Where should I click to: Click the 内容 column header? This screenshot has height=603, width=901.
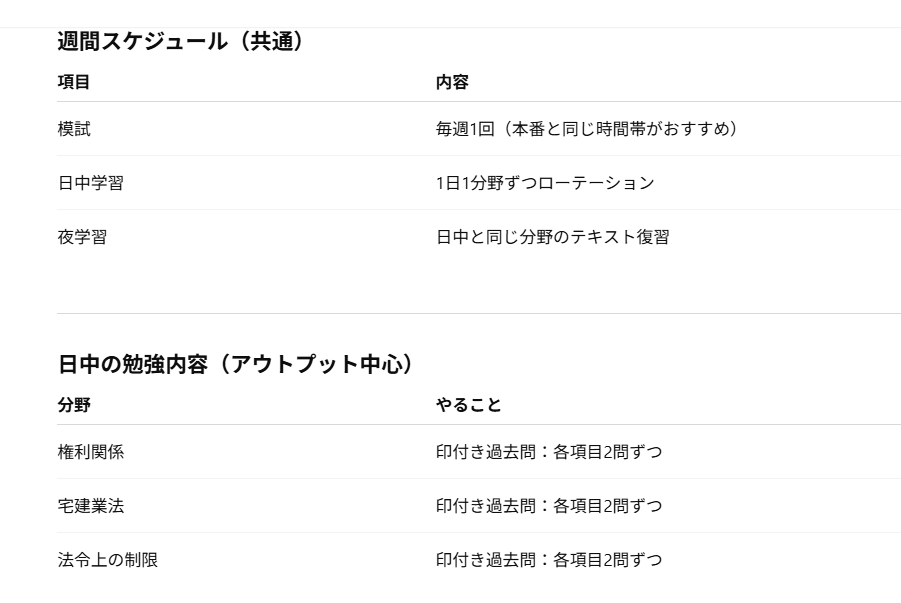452,82
